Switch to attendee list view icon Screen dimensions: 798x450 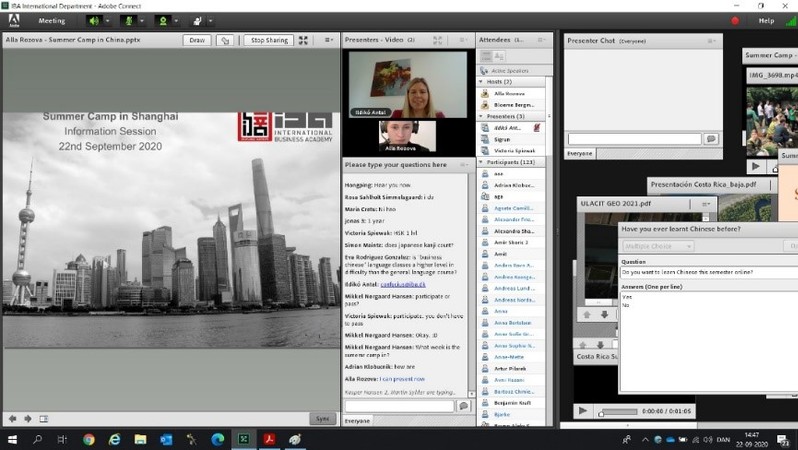pyautogui.click(x=487, y=56)
